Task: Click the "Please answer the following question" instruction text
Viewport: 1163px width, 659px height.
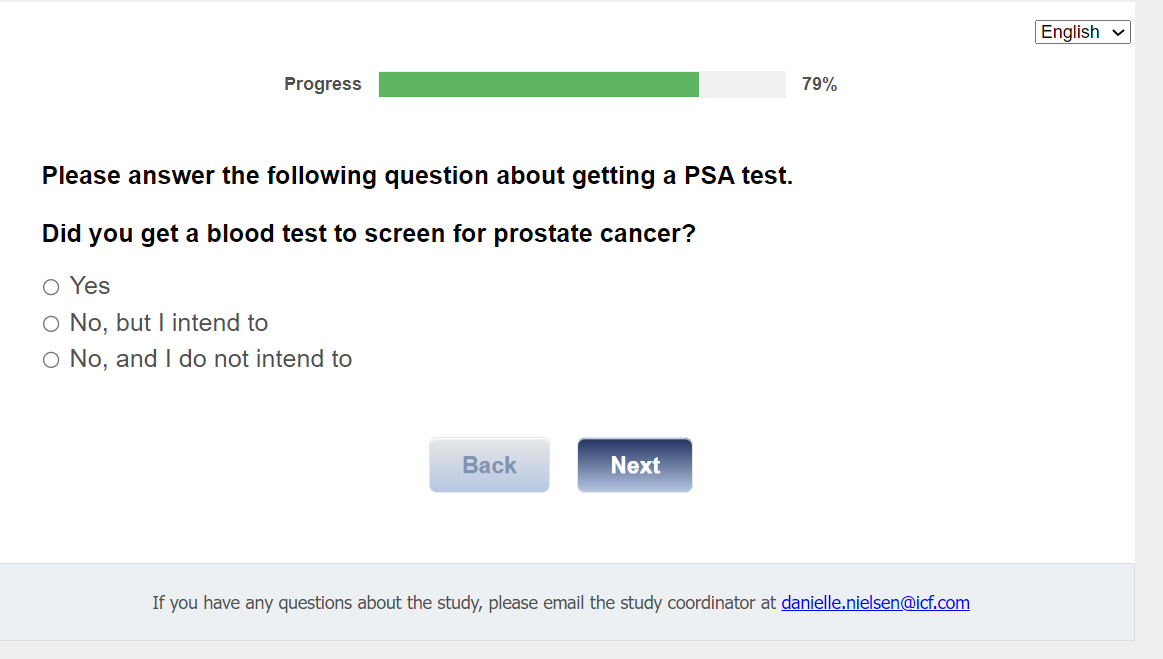Action: (300, 176)
